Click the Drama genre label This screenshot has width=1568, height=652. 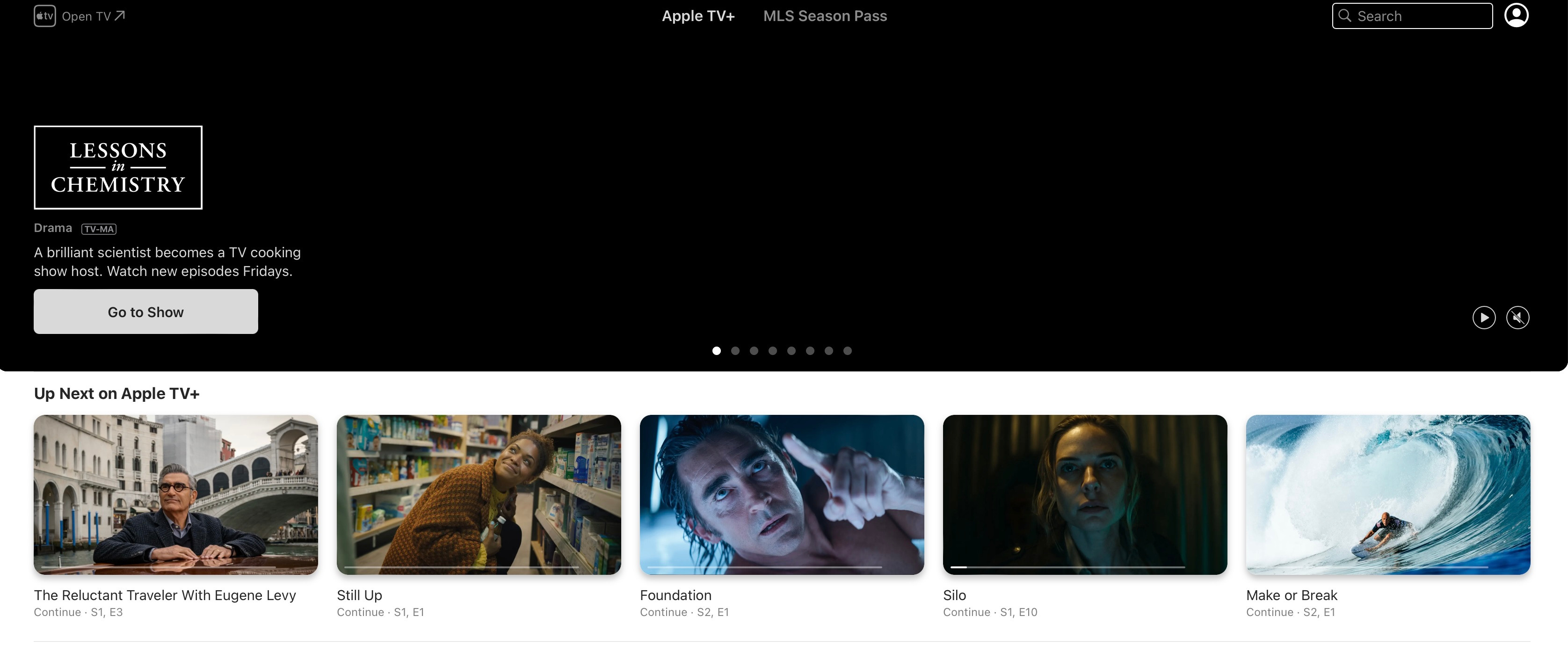pos(53,228)
